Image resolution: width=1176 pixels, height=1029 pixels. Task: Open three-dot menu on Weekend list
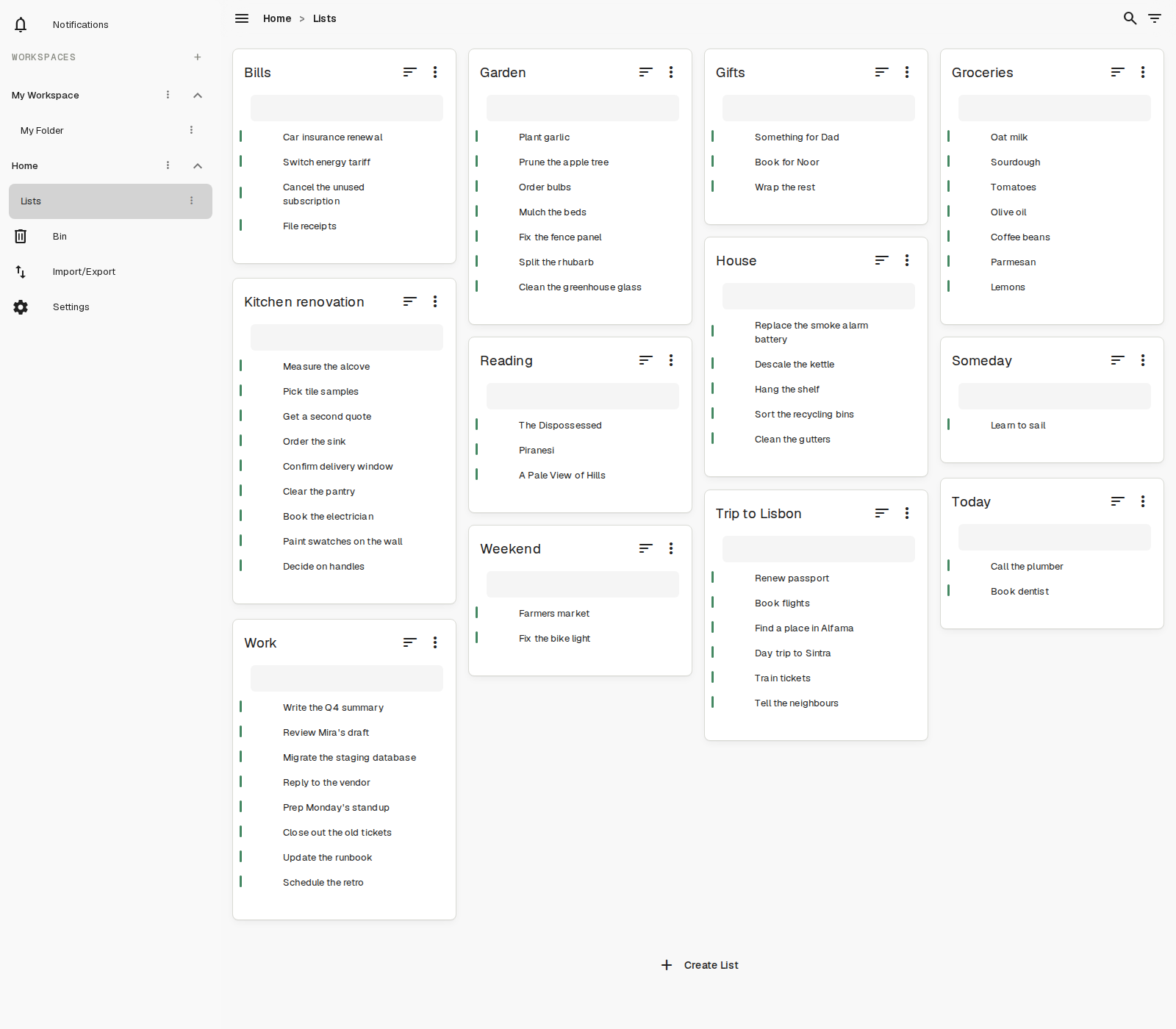tap(671, 548)
